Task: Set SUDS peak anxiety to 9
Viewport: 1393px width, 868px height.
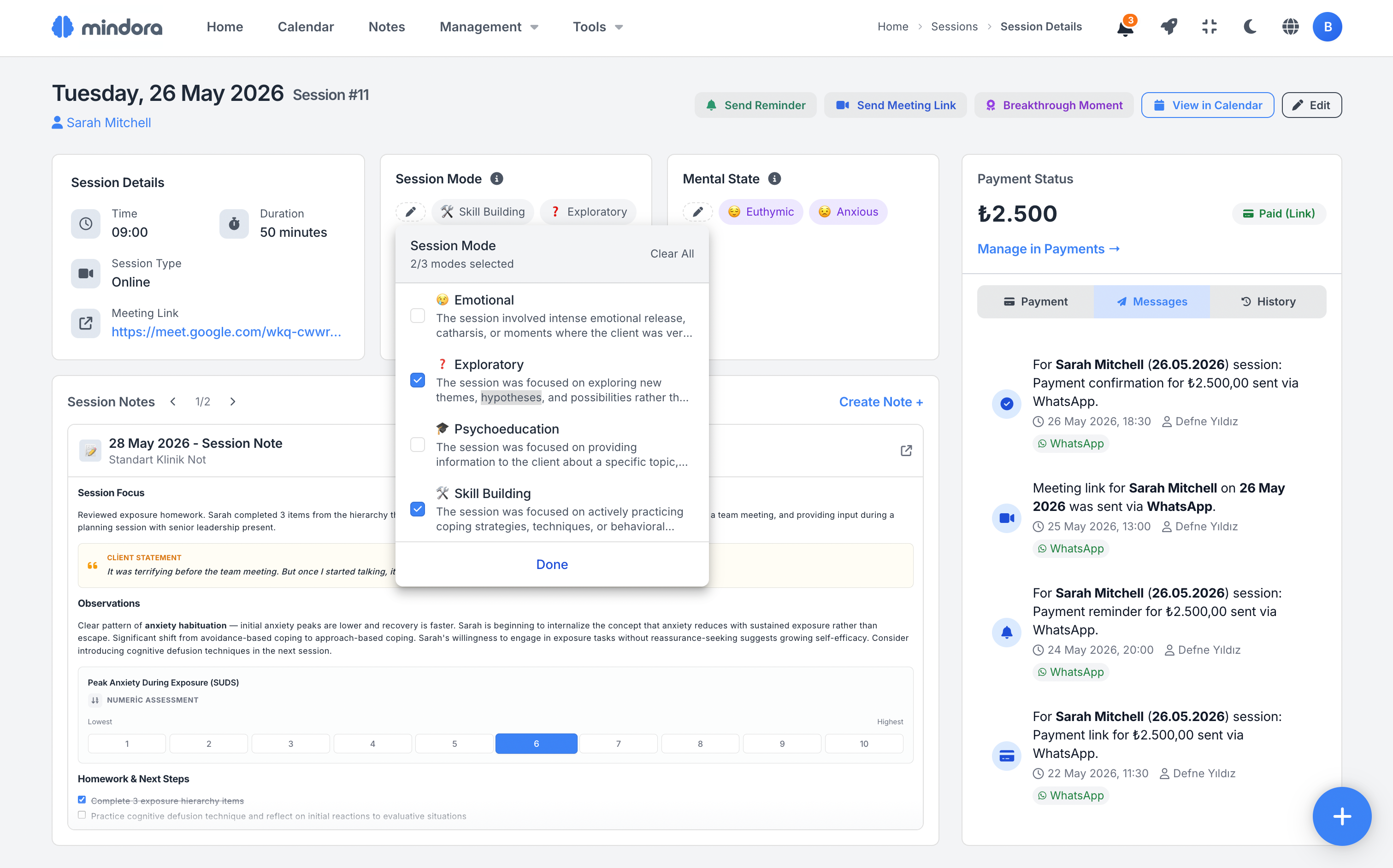Action: (782, 744)
